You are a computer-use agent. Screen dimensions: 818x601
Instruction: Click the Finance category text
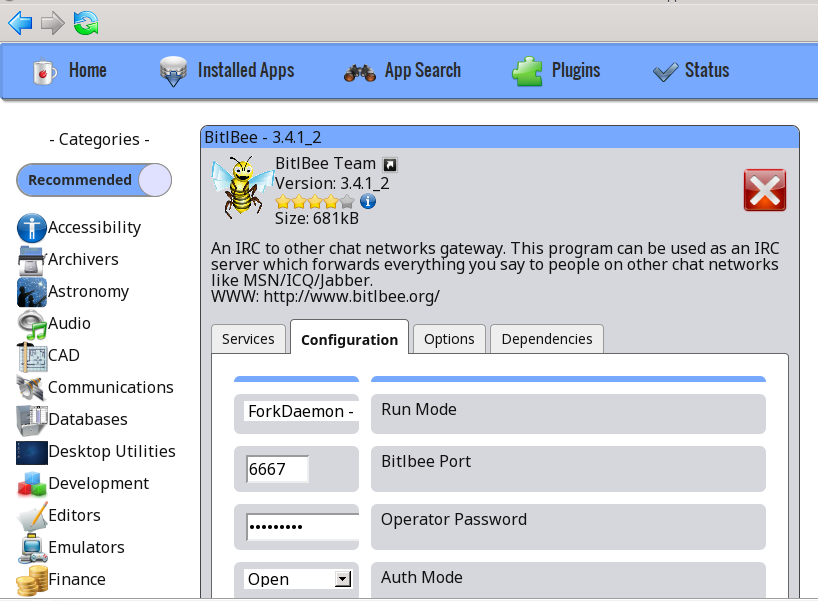[77, 579]
